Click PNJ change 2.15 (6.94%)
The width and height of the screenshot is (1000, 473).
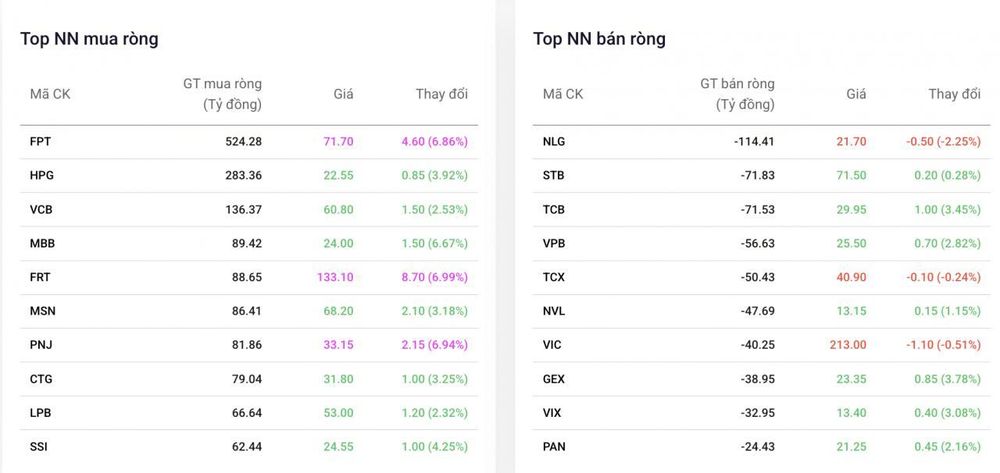click(x=434, y=345)
